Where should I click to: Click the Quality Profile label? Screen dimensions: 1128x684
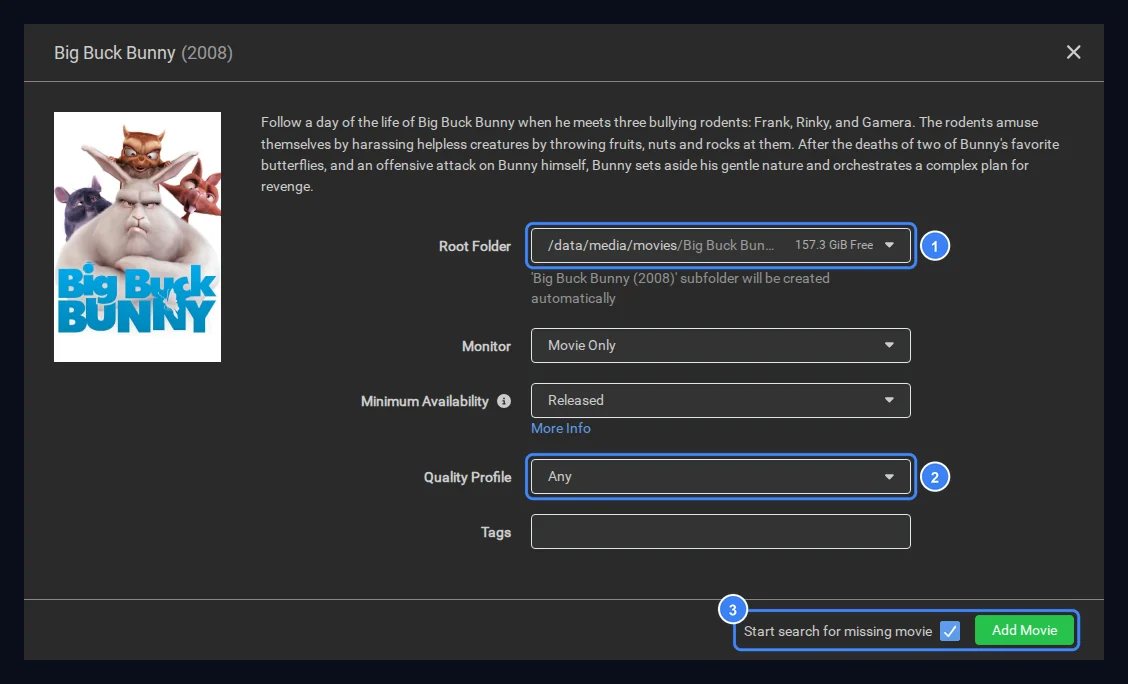coord(468,477)
